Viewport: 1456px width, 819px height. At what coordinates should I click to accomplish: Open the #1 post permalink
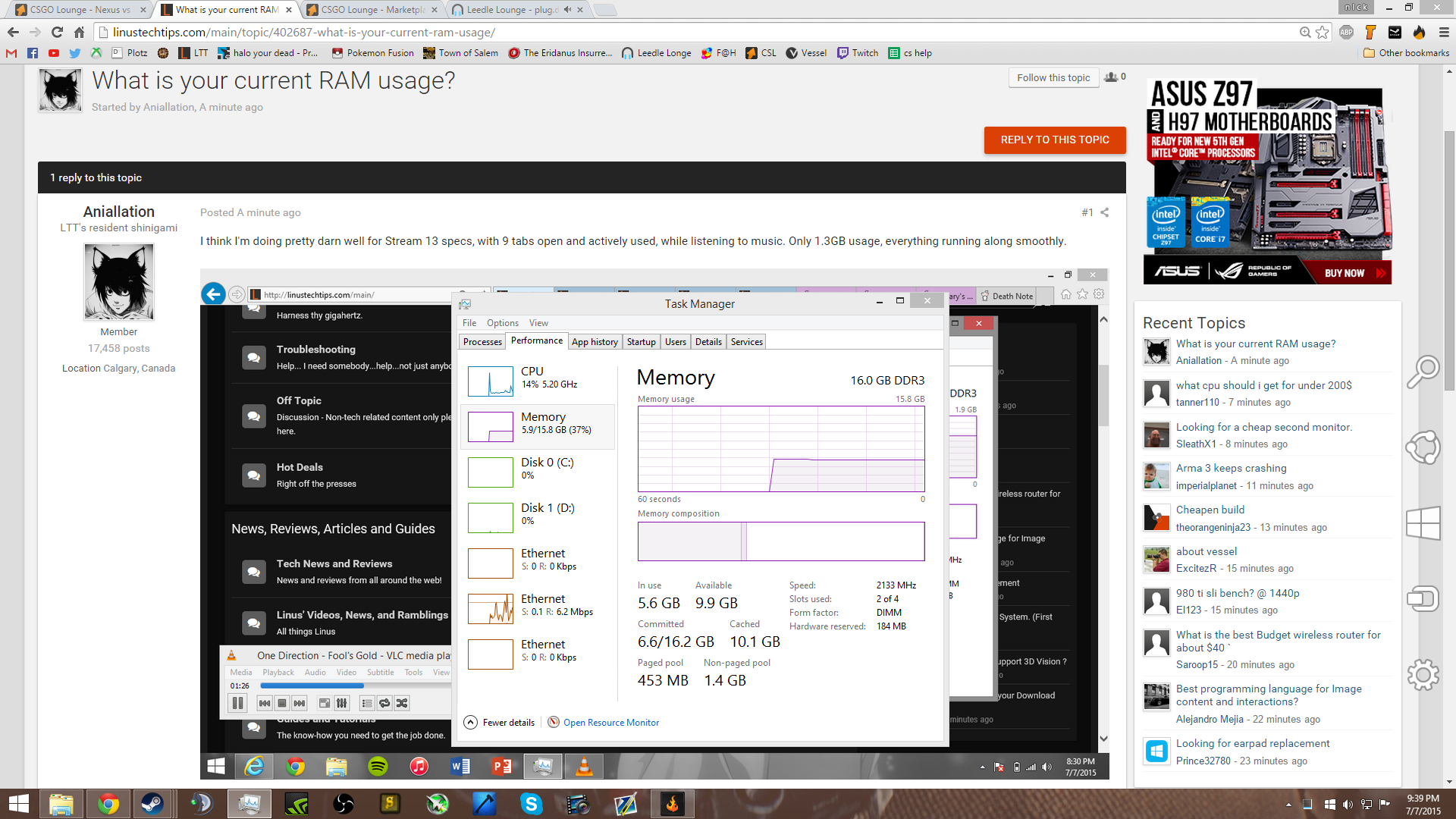[1087, 212]
